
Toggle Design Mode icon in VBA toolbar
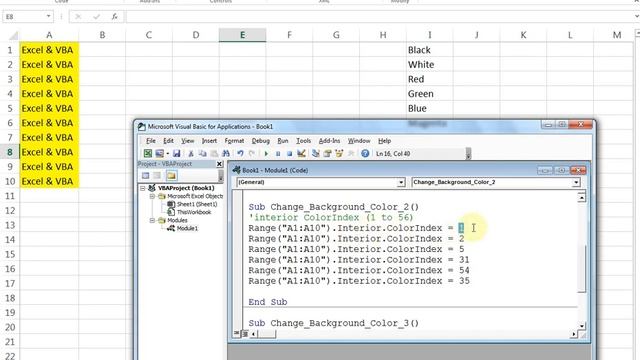pyautogui.click(x=301, y=153)
